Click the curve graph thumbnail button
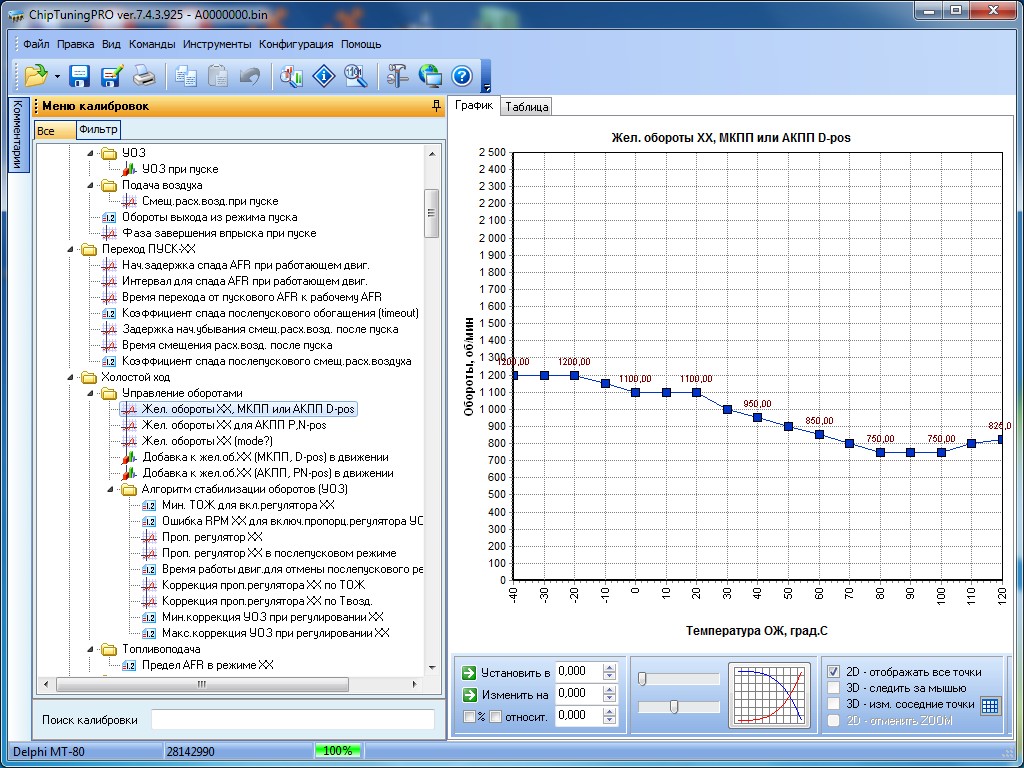1024x768 pixels. [769, 694]
